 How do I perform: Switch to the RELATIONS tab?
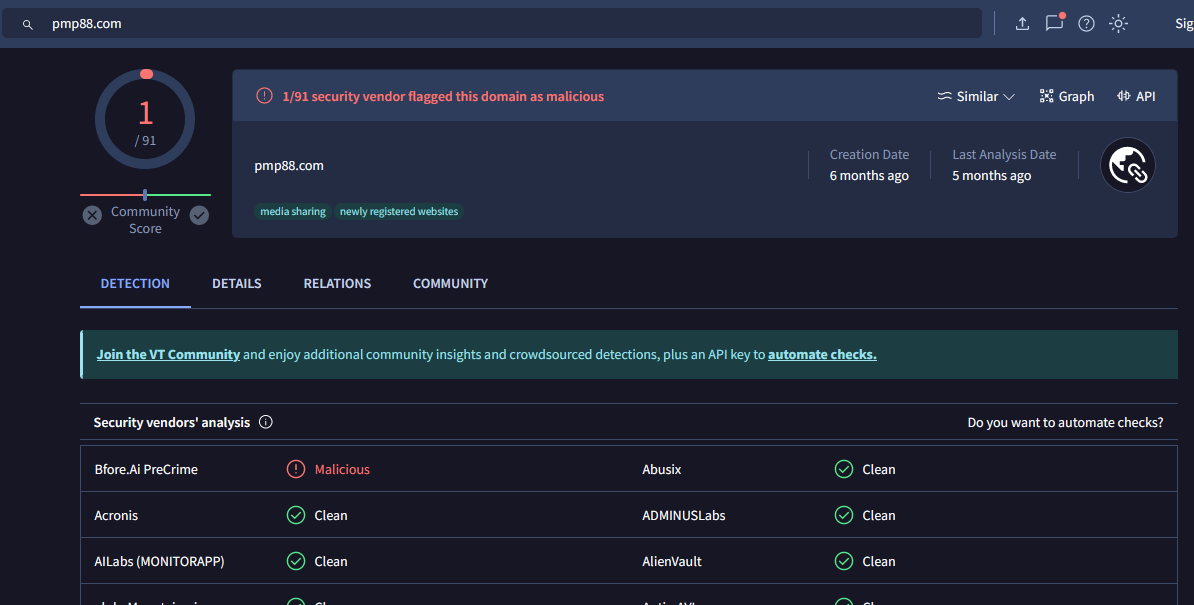[337, 283]
